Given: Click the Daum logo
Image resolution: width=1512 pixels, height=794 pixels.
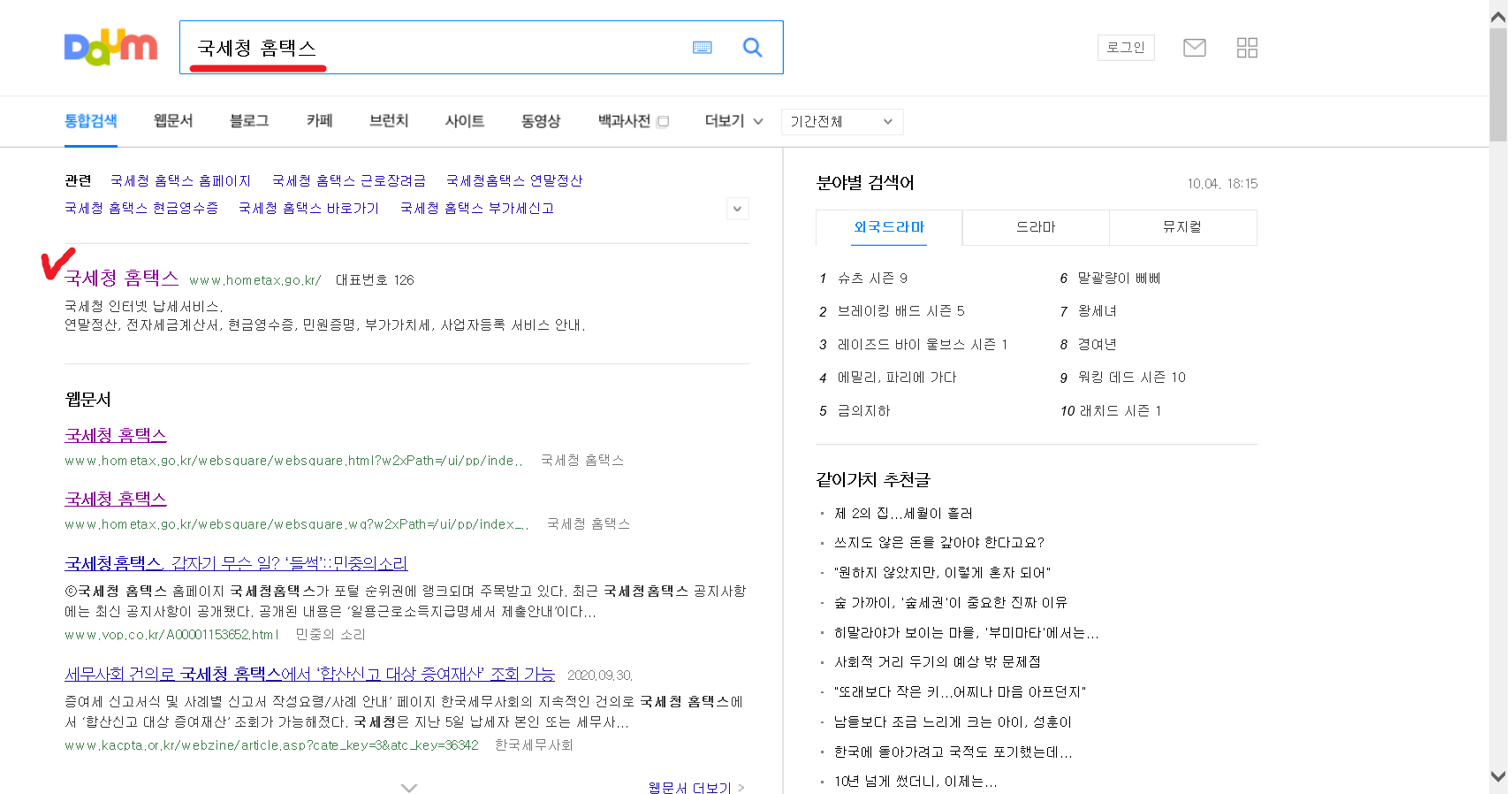Looking at the screenshot, I should [x=110, y=48].
